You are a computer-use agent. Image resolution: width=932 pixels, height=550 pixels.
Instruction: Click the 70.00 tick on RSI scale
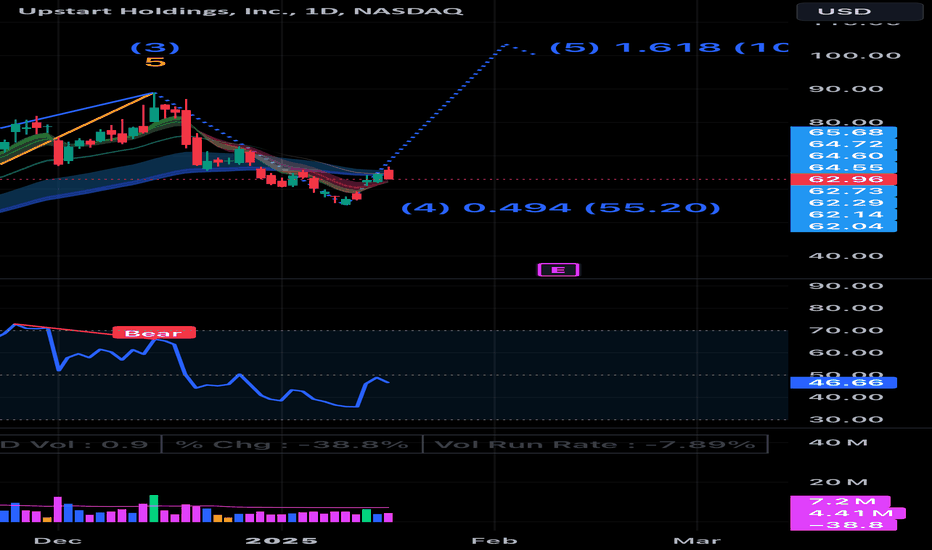[x=846, y=331]
